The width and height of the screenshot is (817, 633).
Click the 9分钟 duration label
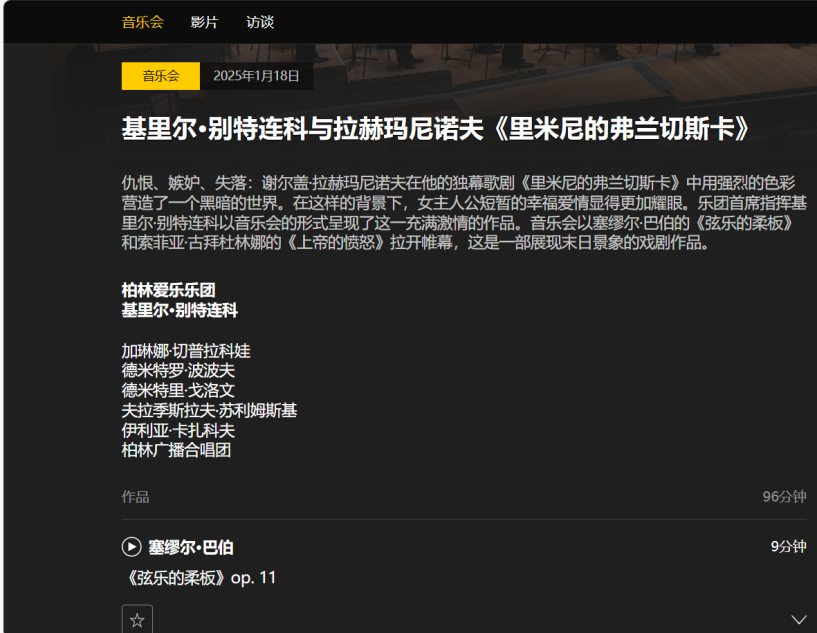coord(788,547)
